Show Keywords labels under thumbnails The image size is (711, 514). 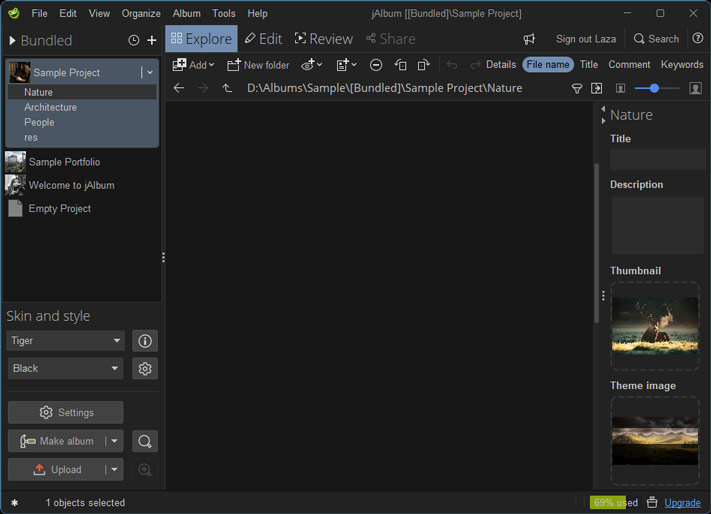[x=682, y=65]
